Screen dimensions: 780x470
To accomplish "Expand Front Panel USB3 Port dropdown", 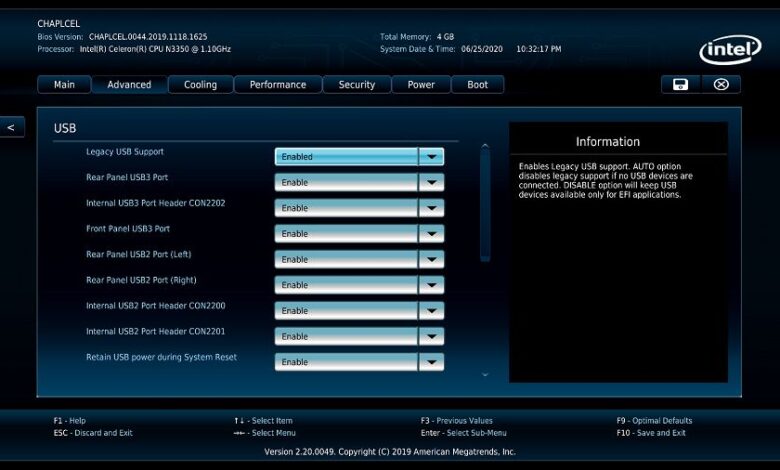I will pyautogui.click(x=359, y=234).
